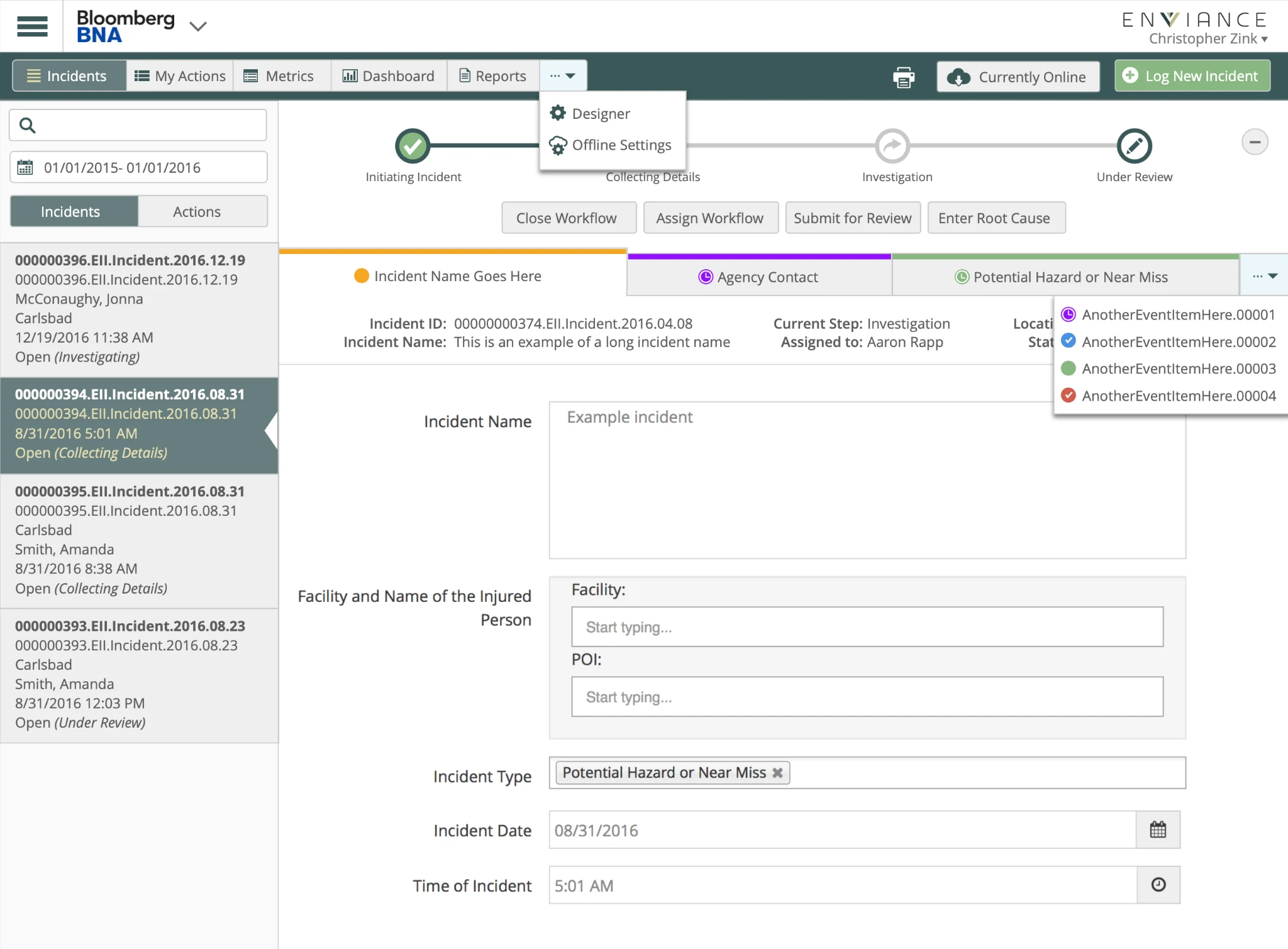Open incident 000000395.EII.Incident.2016.08.31
1288x949 pixels.
click(x=139, y=540)
